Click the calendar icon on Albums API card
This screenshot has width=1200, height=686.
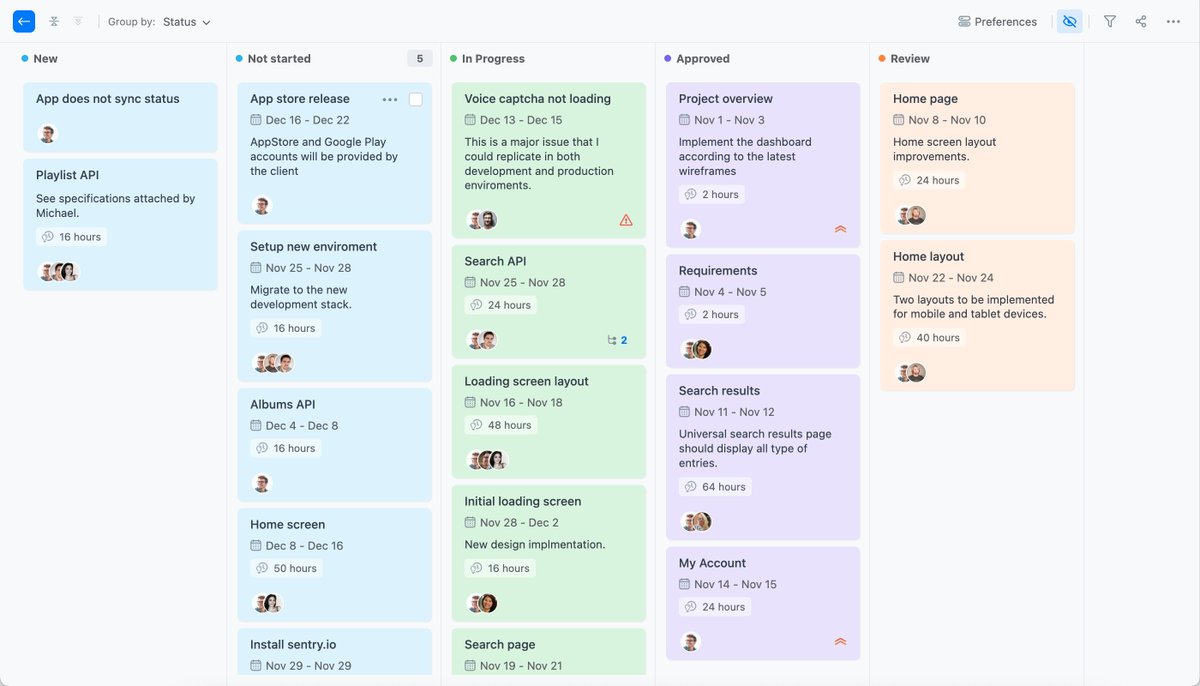pos(256,426)
